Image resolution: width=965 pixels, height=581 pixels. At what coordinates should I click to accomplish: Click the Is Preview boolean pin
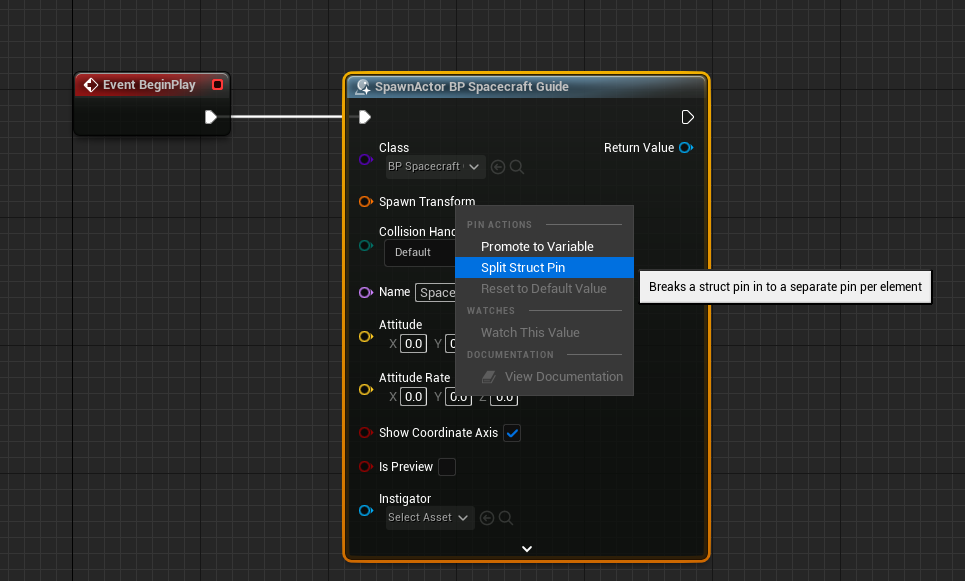tap(366, 467)
